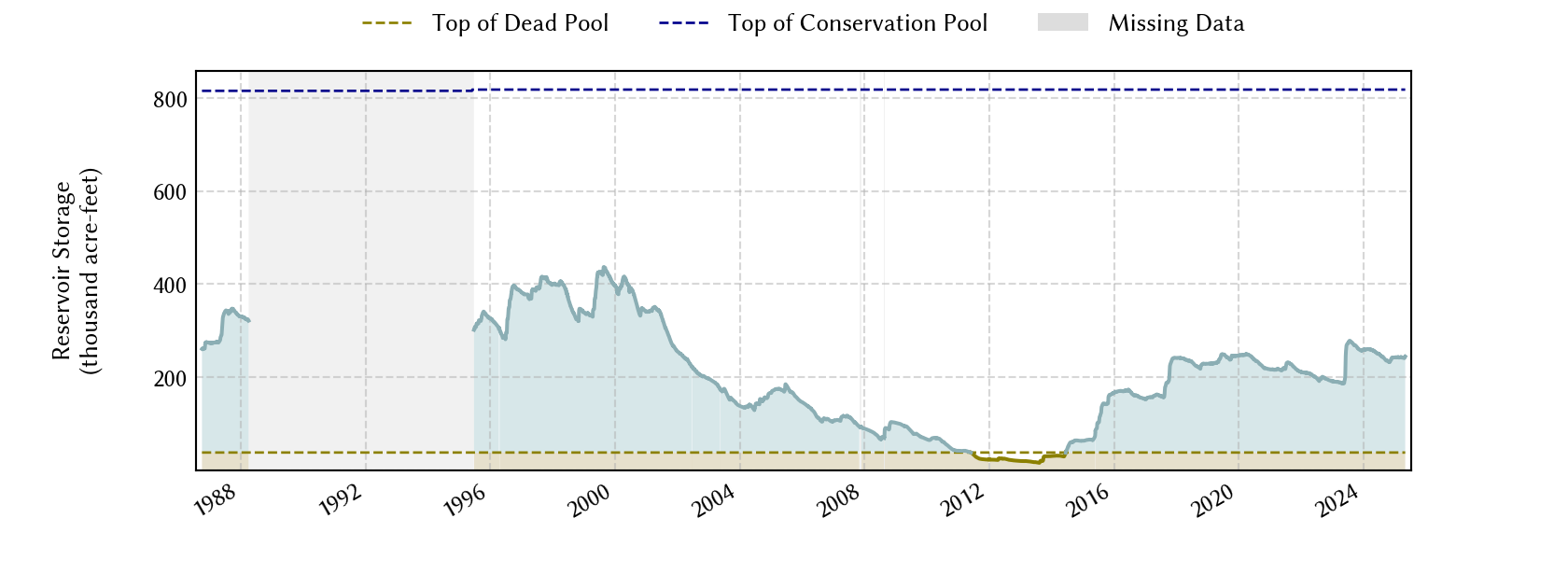This screenshot has height=588, width=1568.
Task: Click the Missing Data legend label
Action: [x=1176, y=23]
